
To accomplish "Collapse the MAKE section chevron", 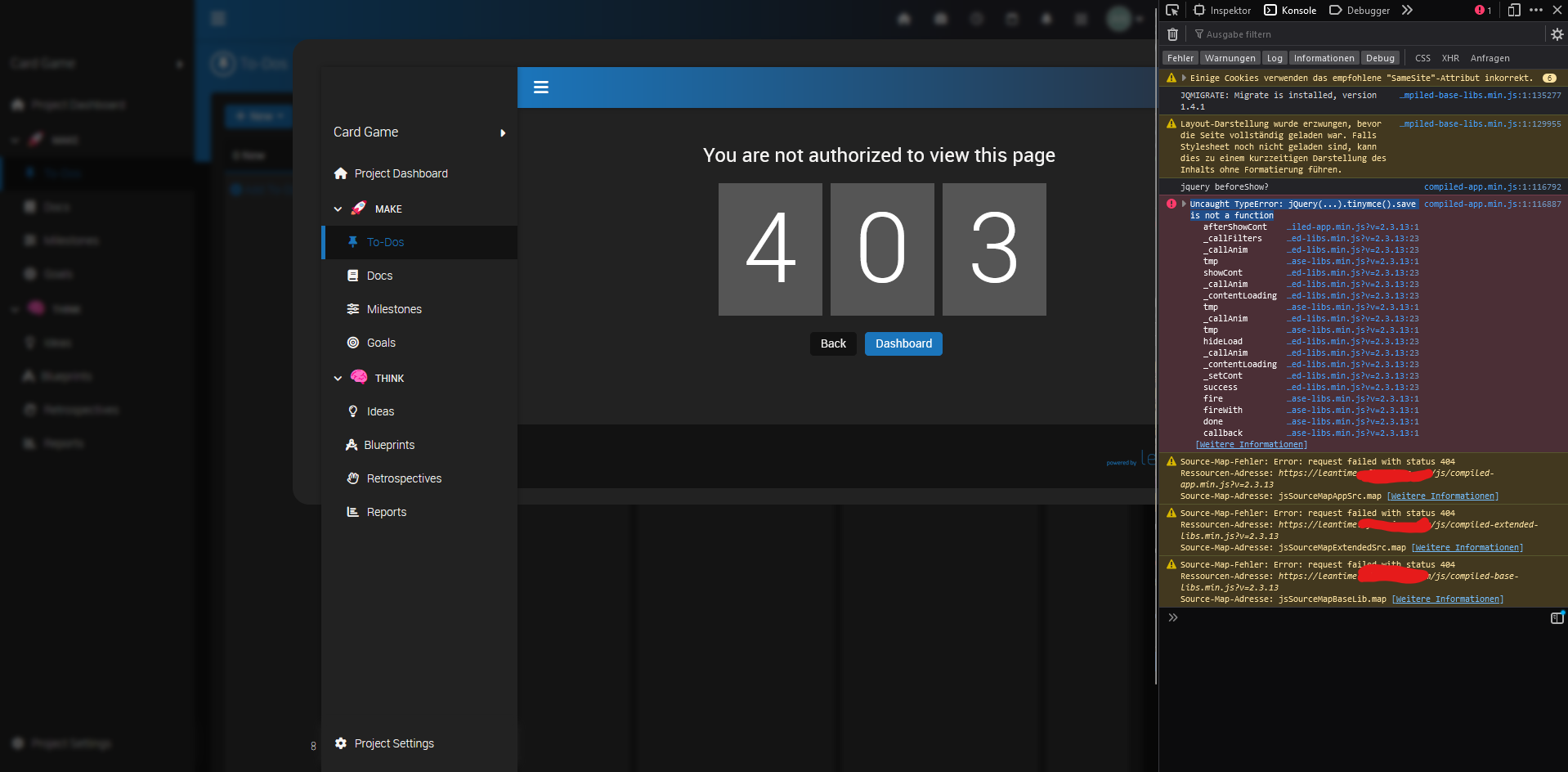I will [338, 209].
